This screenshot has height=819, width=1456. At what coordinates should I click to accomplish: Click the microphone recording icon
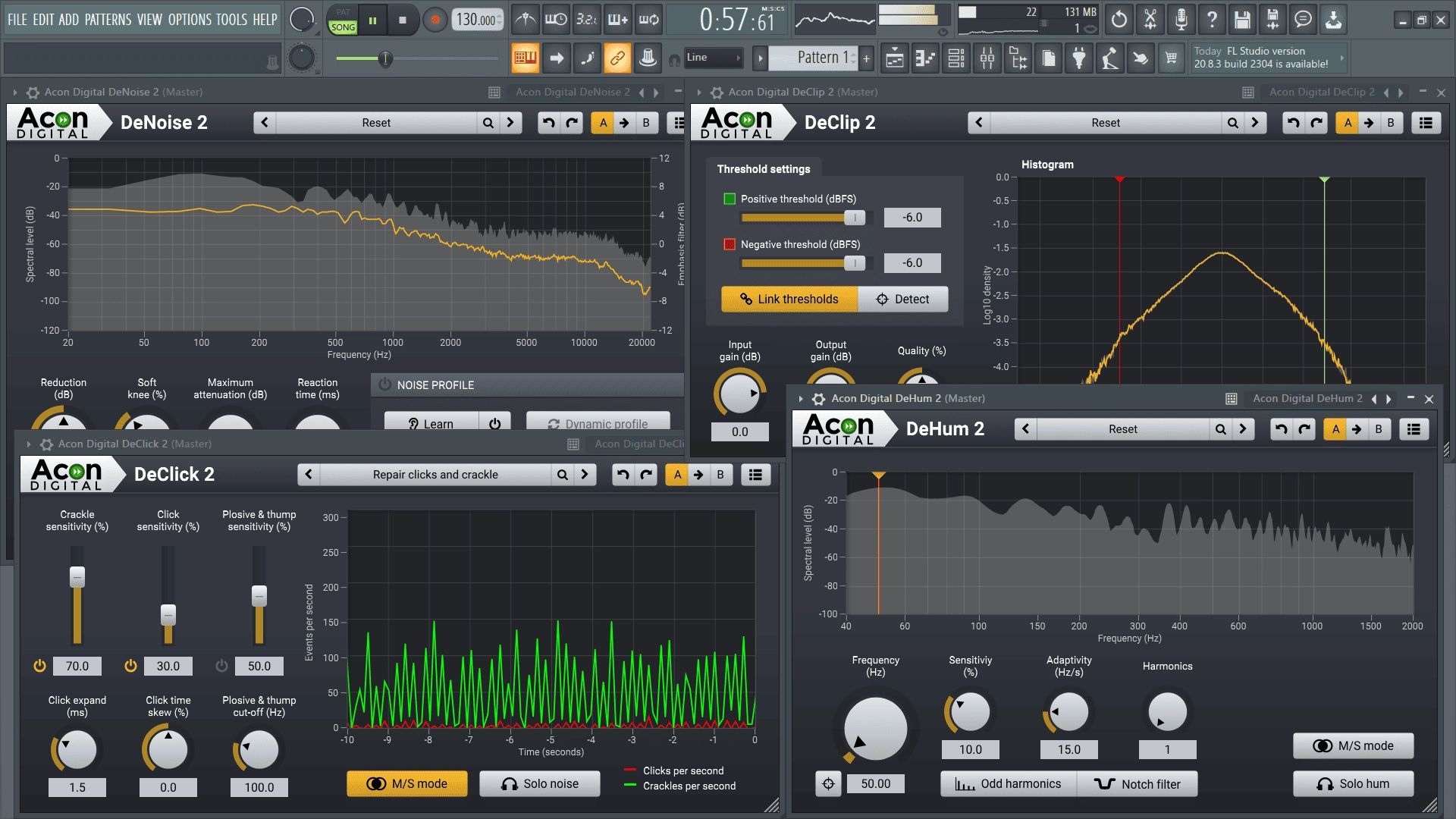[1181, 20]
